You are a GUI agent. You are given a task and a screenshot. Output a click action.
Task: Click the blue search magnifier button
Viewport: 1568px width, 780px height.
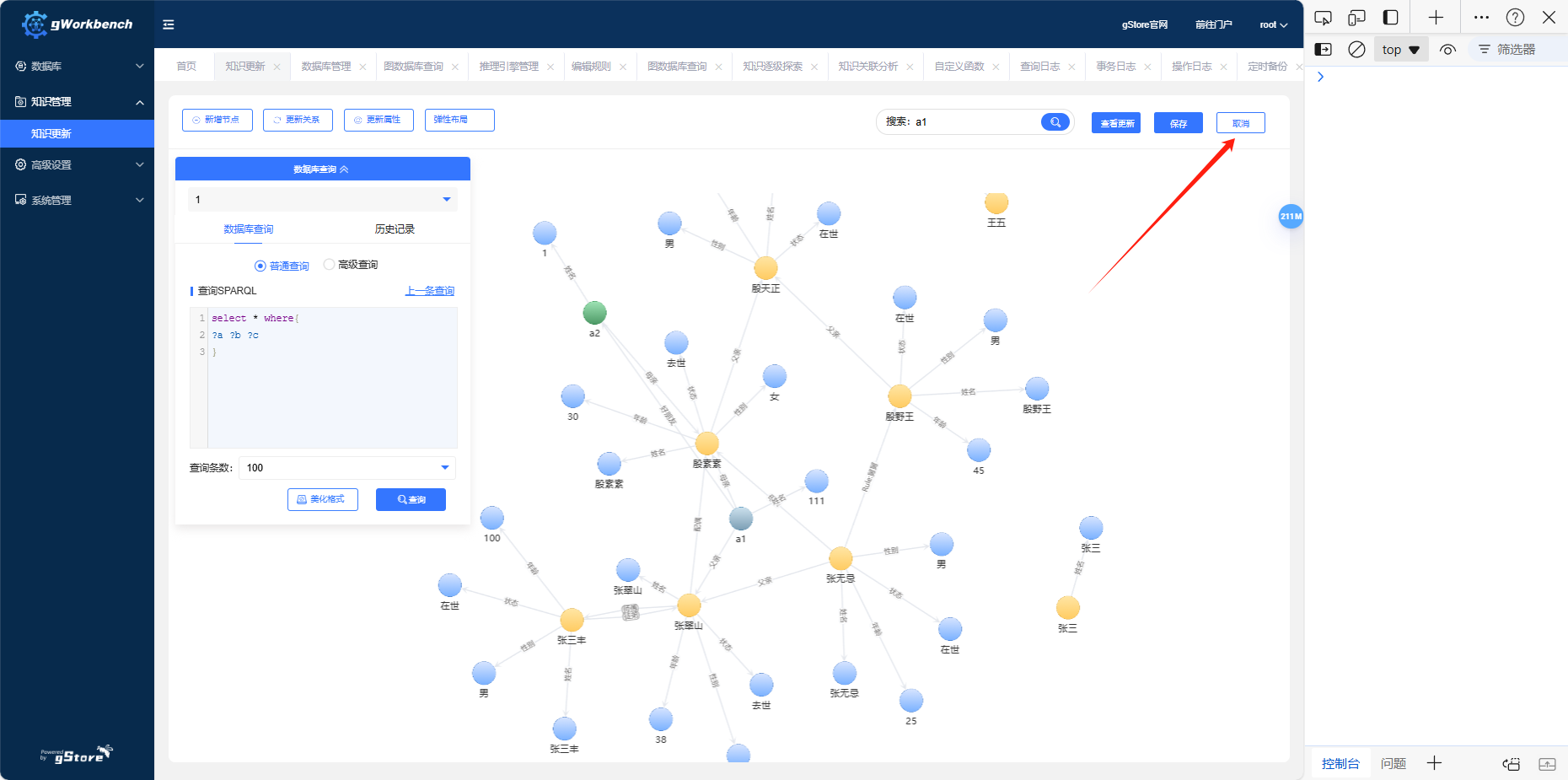(x=1055, y=122)
